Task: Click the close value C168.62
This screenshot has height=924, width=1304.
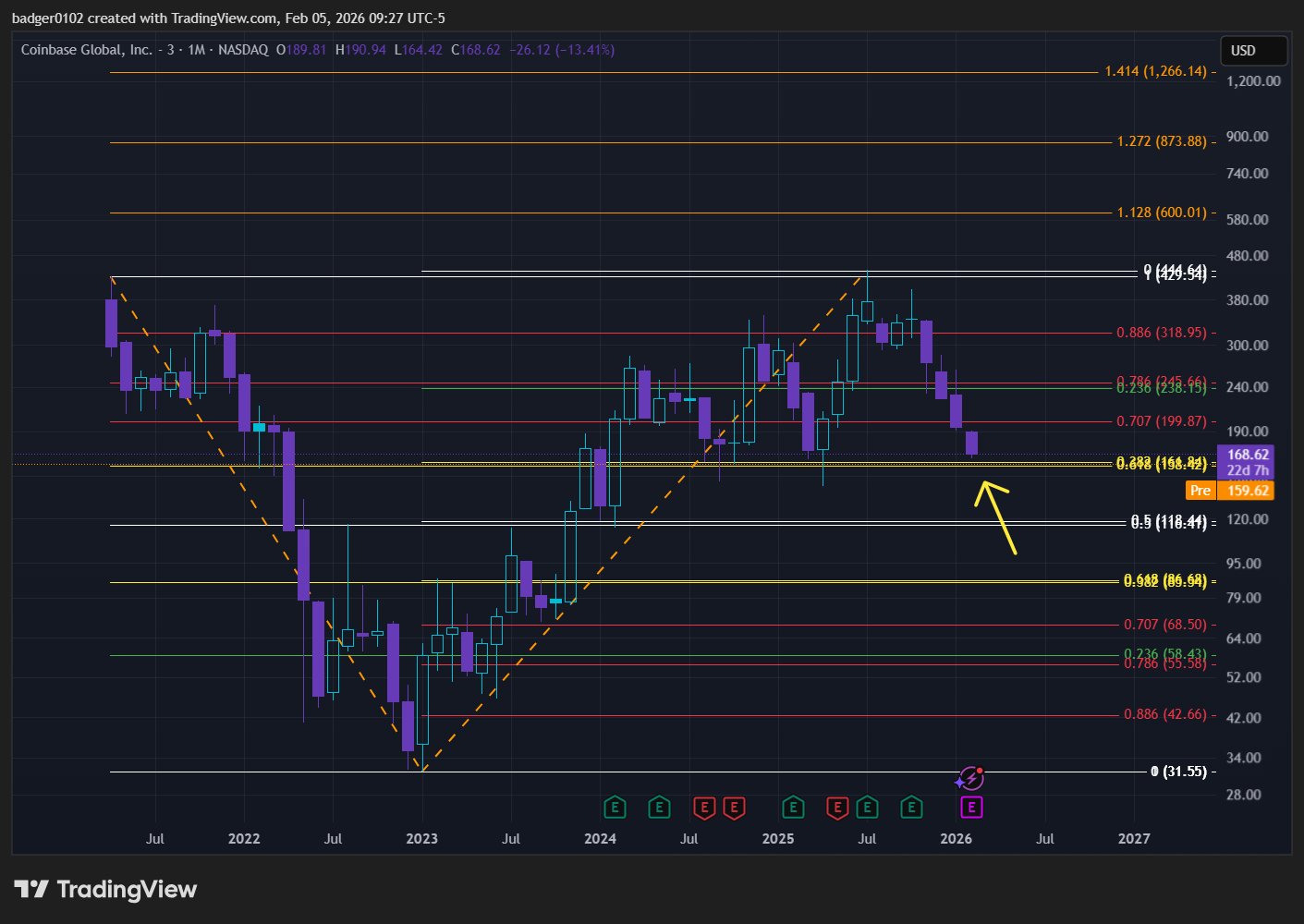Action: click(476, 50)
